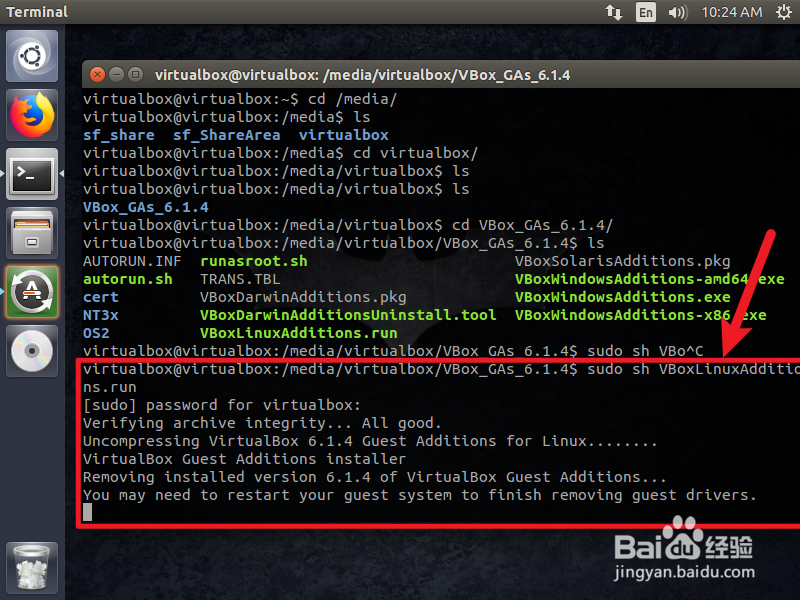800x600 pixels.
Task: Click 'Verifying archive integrity... All good.' line
Action: 262,423
